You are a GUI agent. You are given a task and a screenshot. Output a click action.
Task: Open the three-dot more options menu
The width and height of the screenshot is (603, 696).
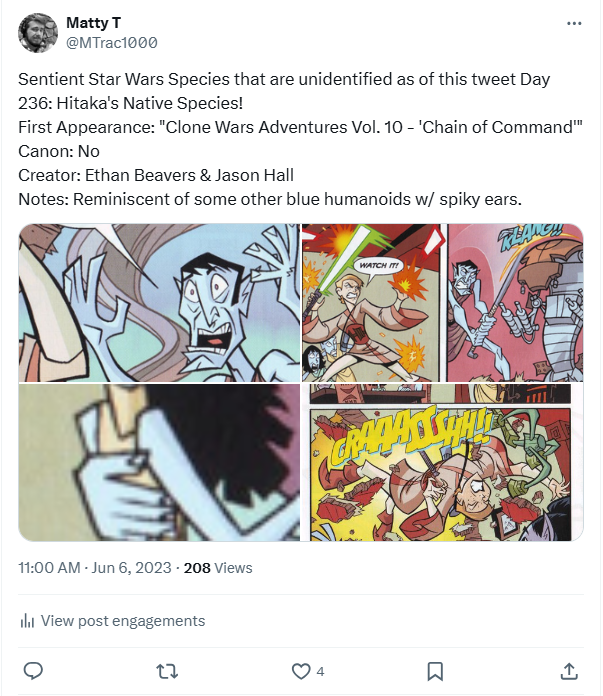click(x=574, y=24)
